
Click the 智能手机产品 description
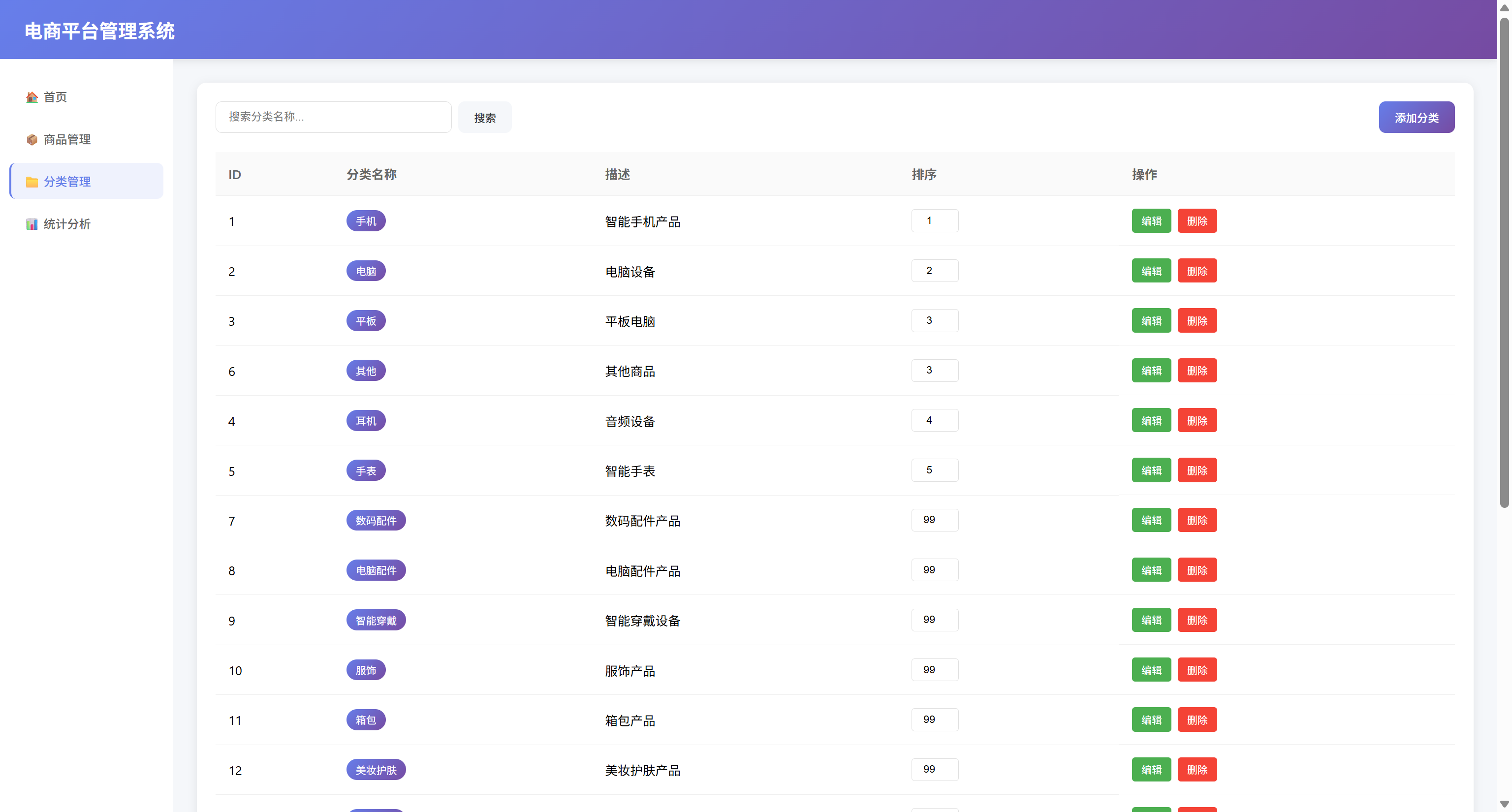click(643, 222)
